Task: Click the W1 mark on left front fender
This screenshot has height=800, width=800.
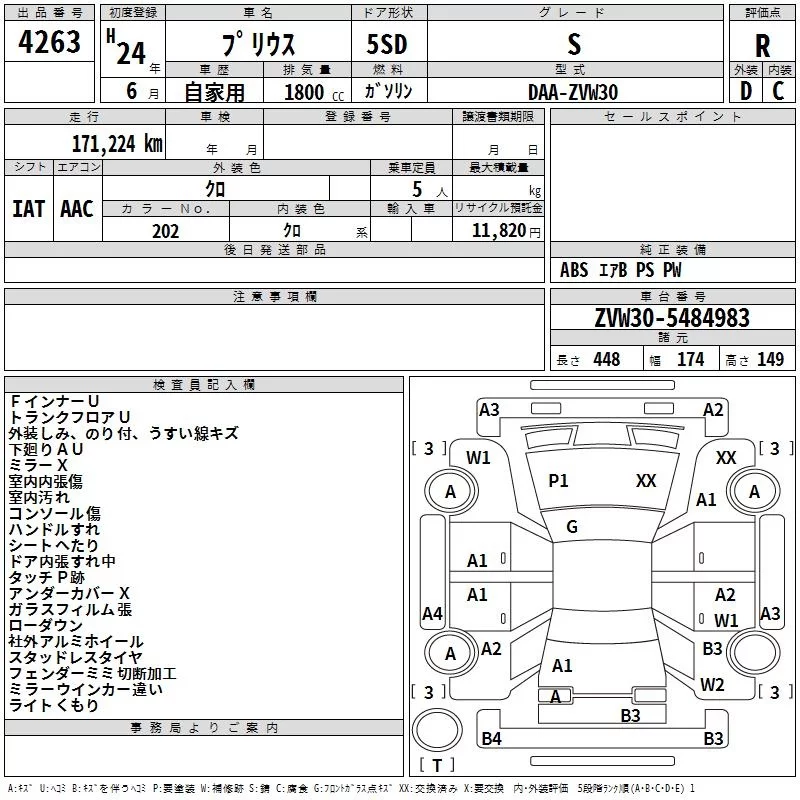Action: 478,458
